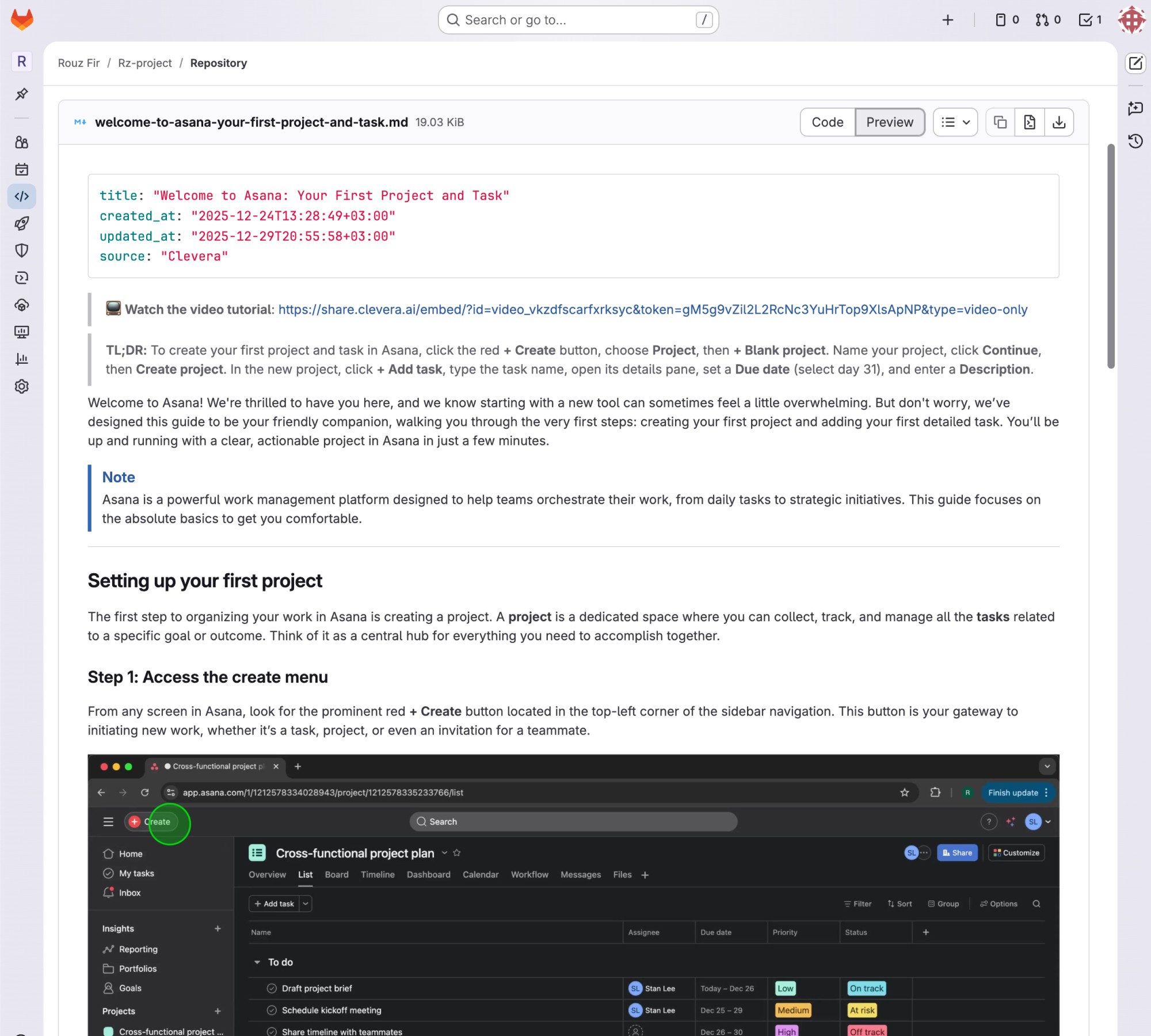1151x1036 pixels.
Task: Go to Rouz Fir breadcrumb
Action: pyautogui.click(x=79, y=63)
